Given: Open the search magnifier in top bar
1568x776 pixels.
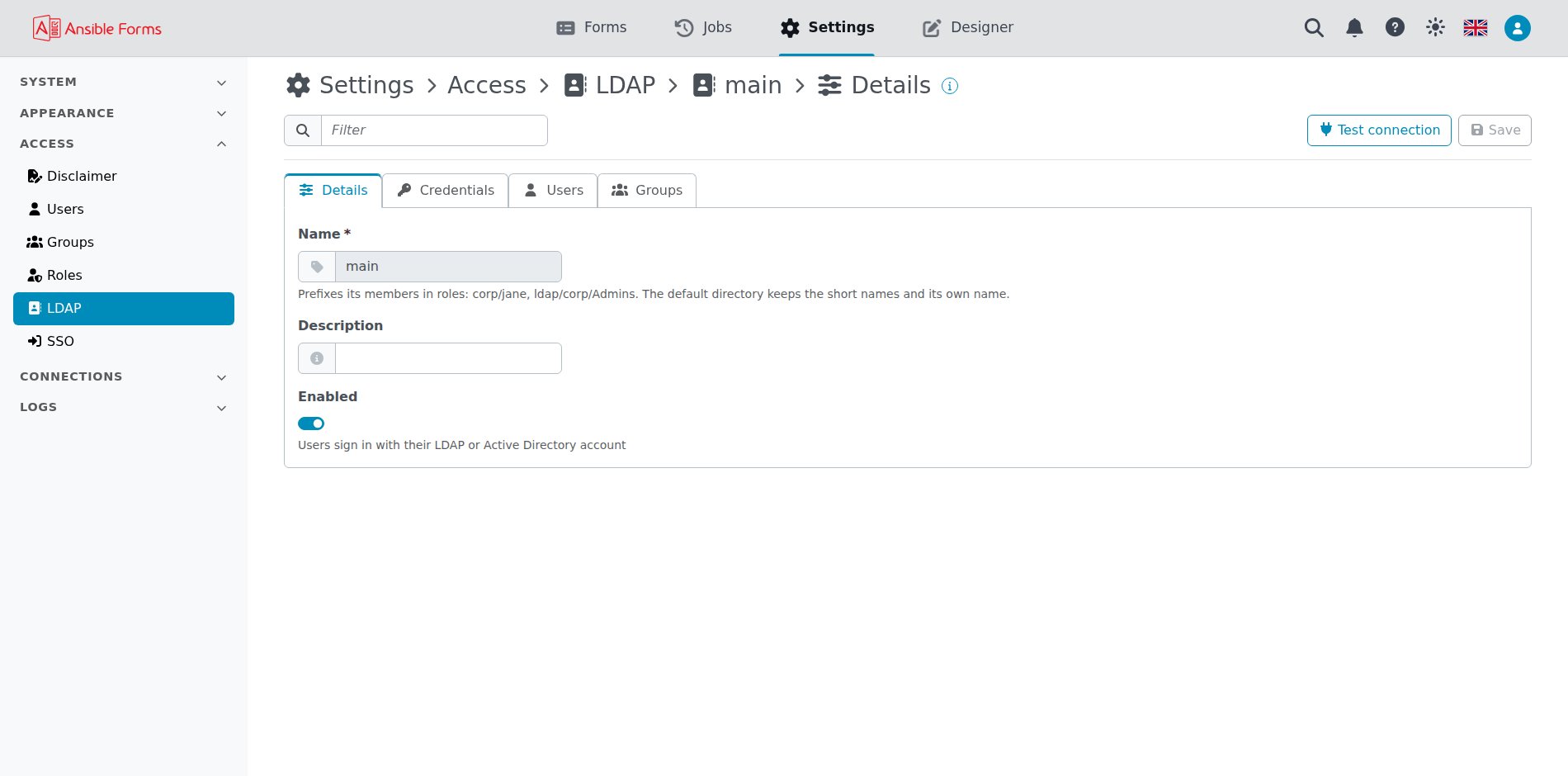Looking at the screenshot, I should click(1314, 28).
